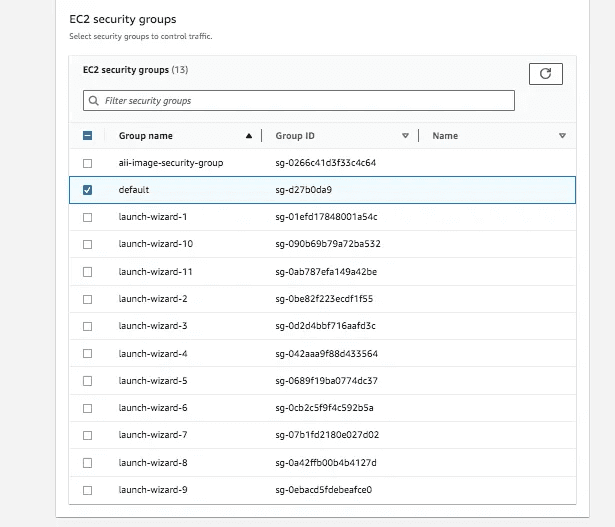Uncheck the default security group checkbox
The width and height of the screenshot is (615, 527).
(87, 190)
